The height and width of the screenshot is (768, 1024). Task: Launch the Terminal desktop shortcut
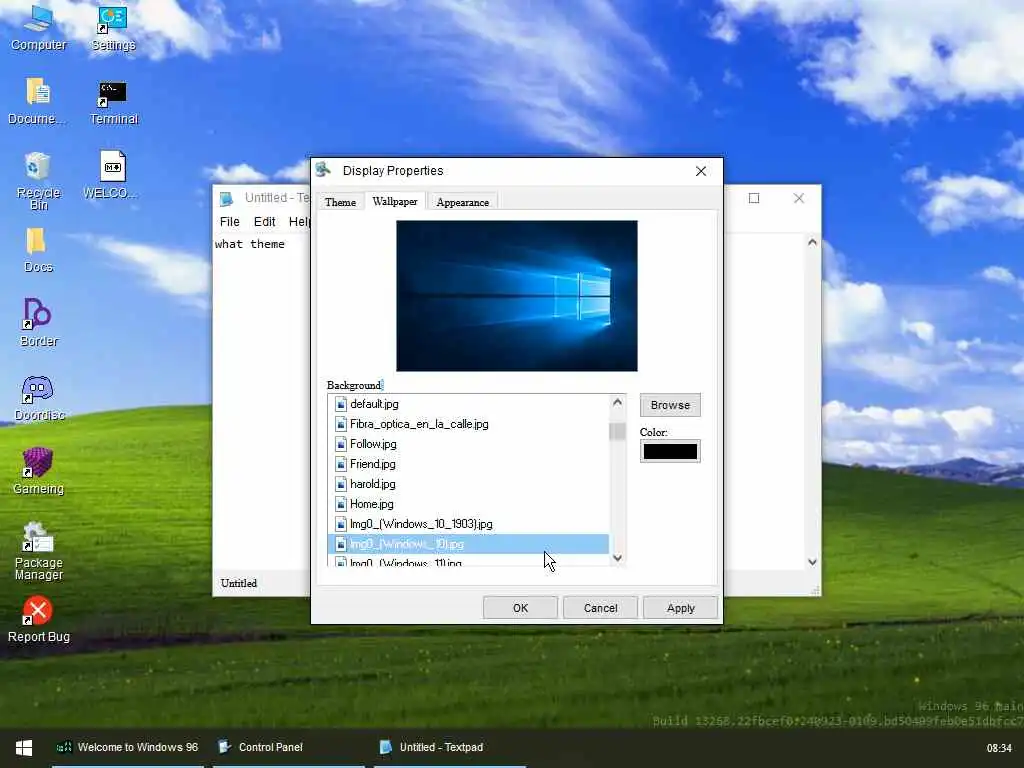click(113, 101)
